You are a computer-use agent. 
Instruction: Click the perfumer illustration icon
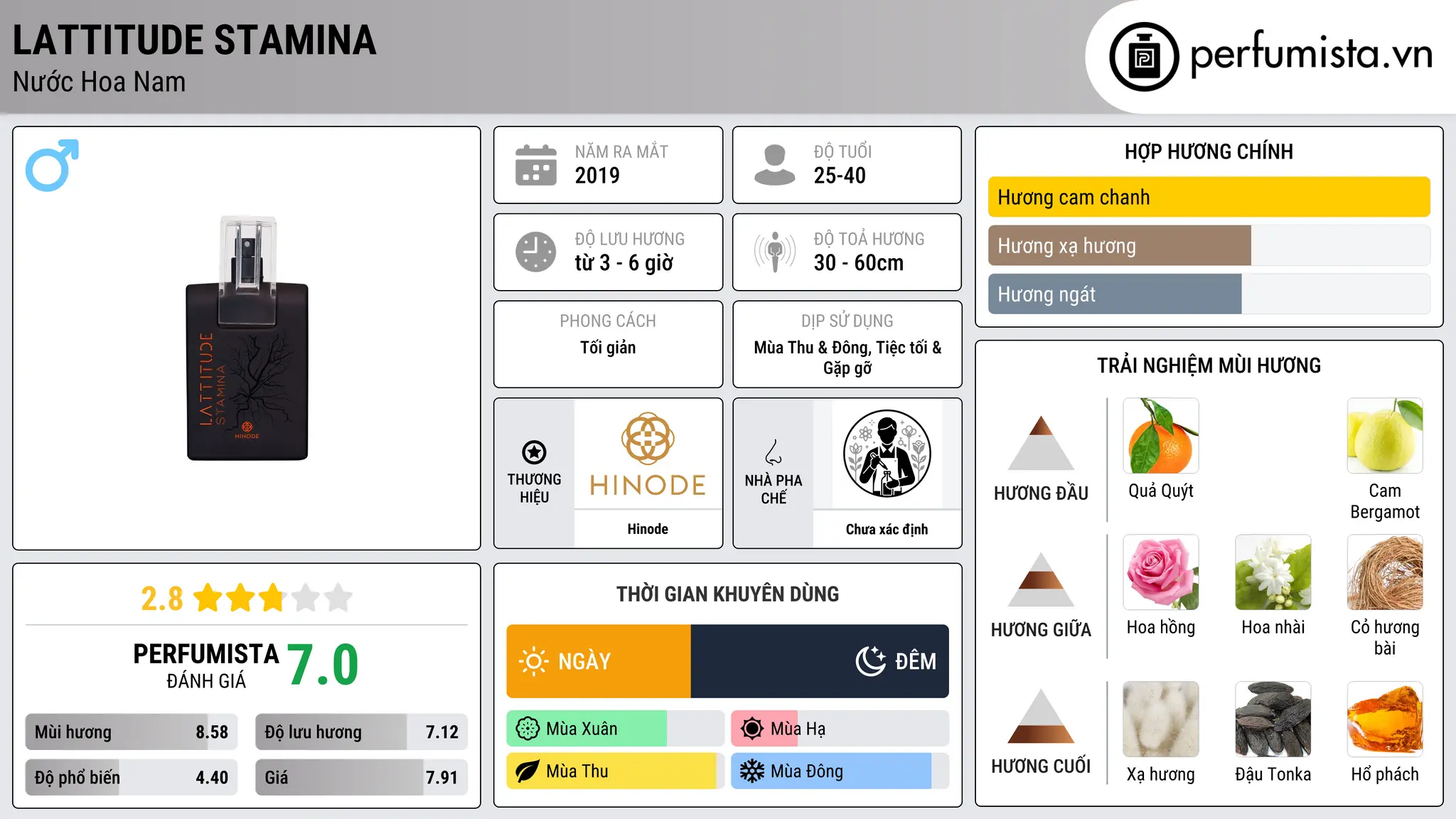(x=887, y=454)
